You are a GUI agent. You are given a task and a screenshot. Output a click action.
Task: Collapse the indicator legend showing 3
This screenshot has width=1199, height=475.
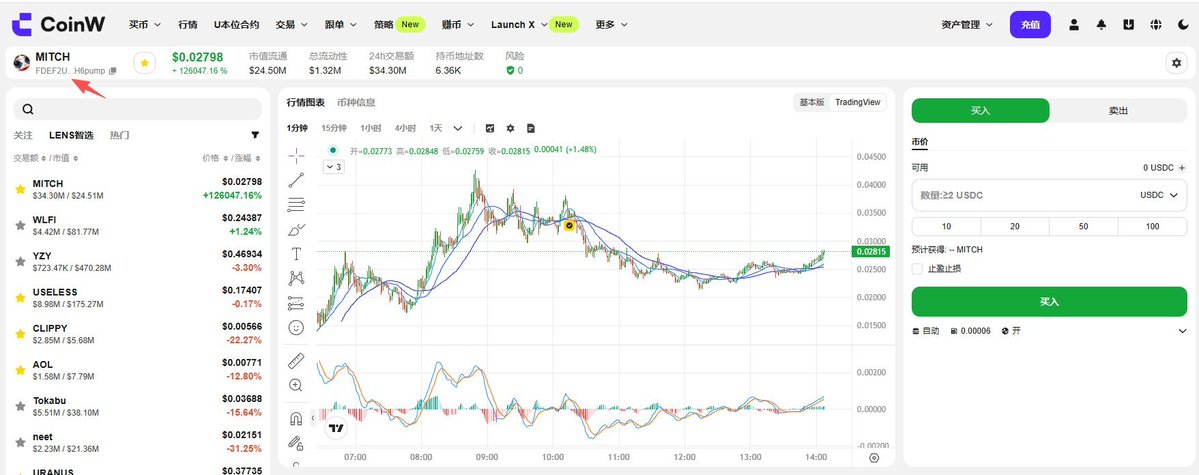pos(335,166)
